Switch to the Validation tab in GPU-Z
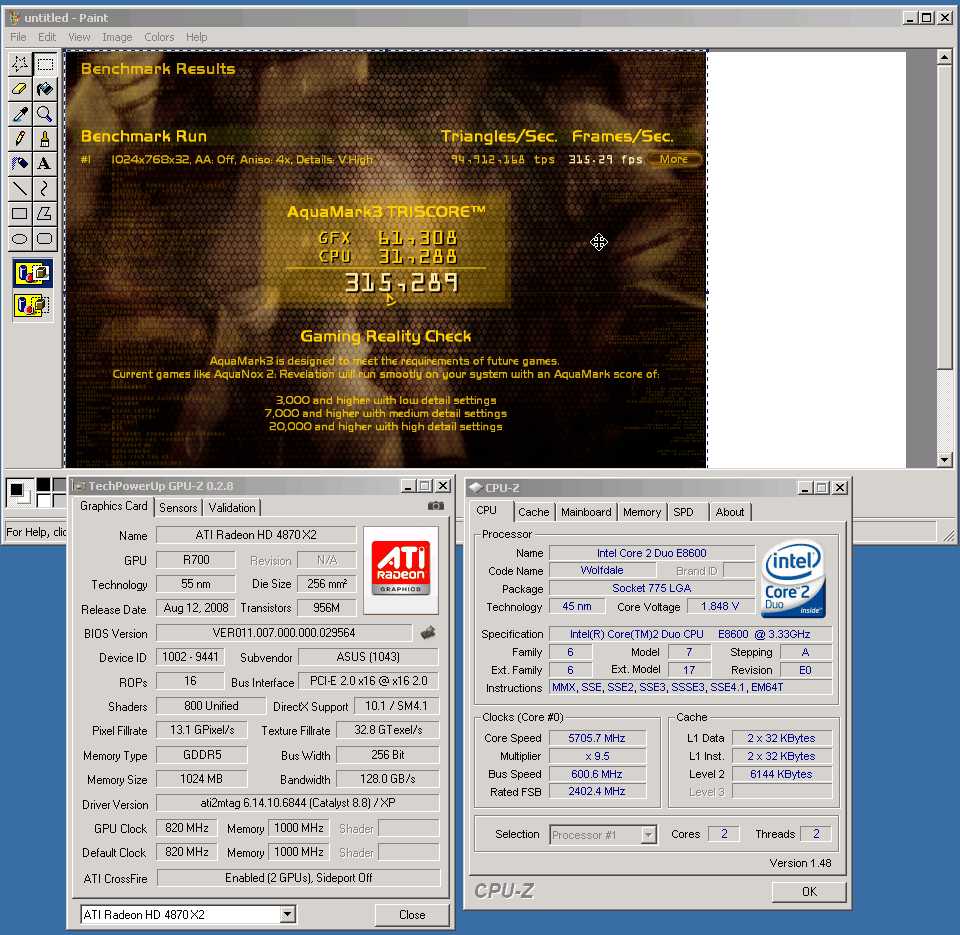This screenshot has height=935, width=960. click(x=231, y=508)
